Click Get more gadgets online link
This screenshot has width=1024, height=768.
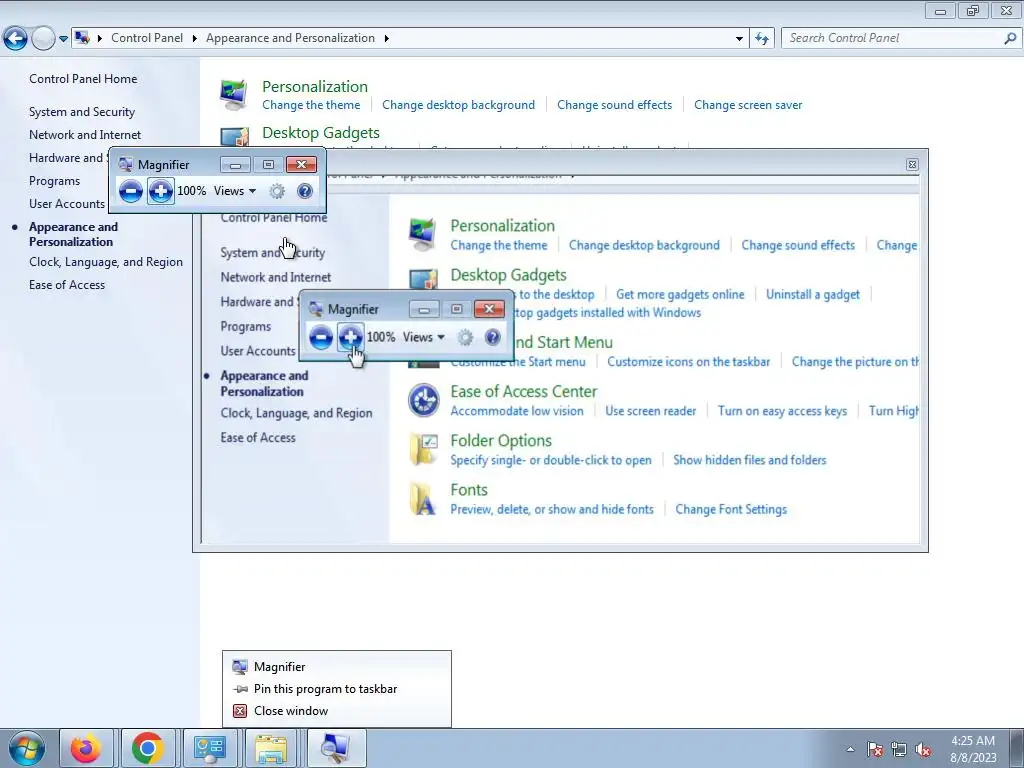[x=680, y=295]
